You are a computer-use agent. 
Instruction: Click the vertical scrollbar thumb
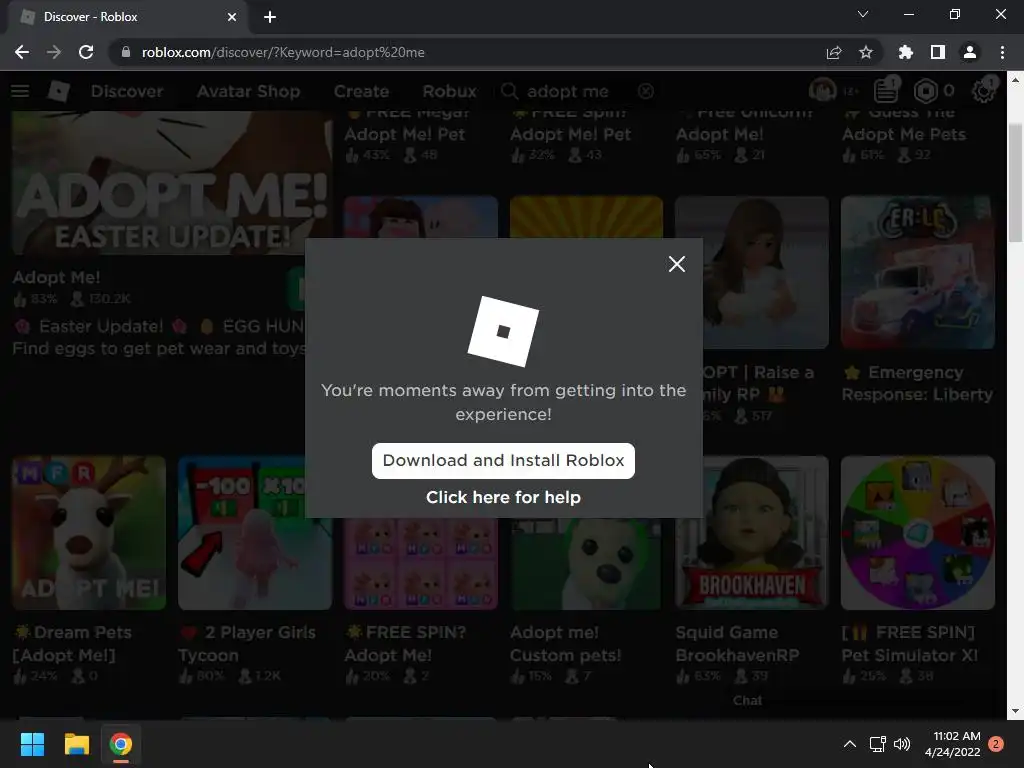pos(1014,183)
